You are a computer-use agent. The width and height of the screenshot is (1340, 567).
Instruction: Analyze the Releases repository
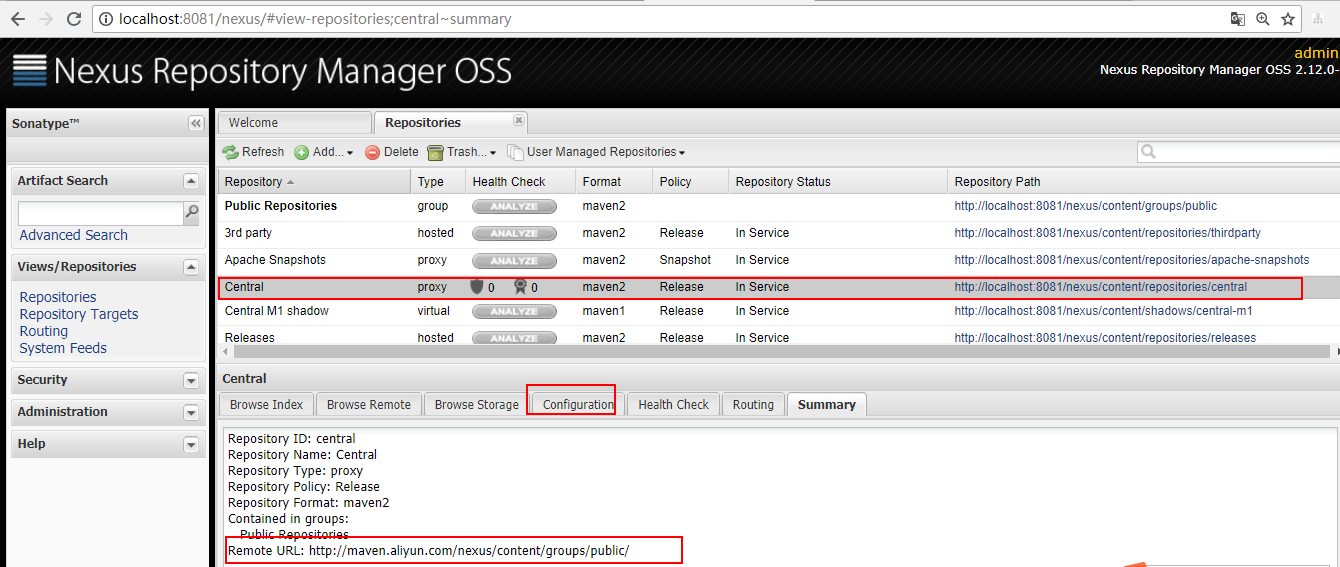[514, 339]
